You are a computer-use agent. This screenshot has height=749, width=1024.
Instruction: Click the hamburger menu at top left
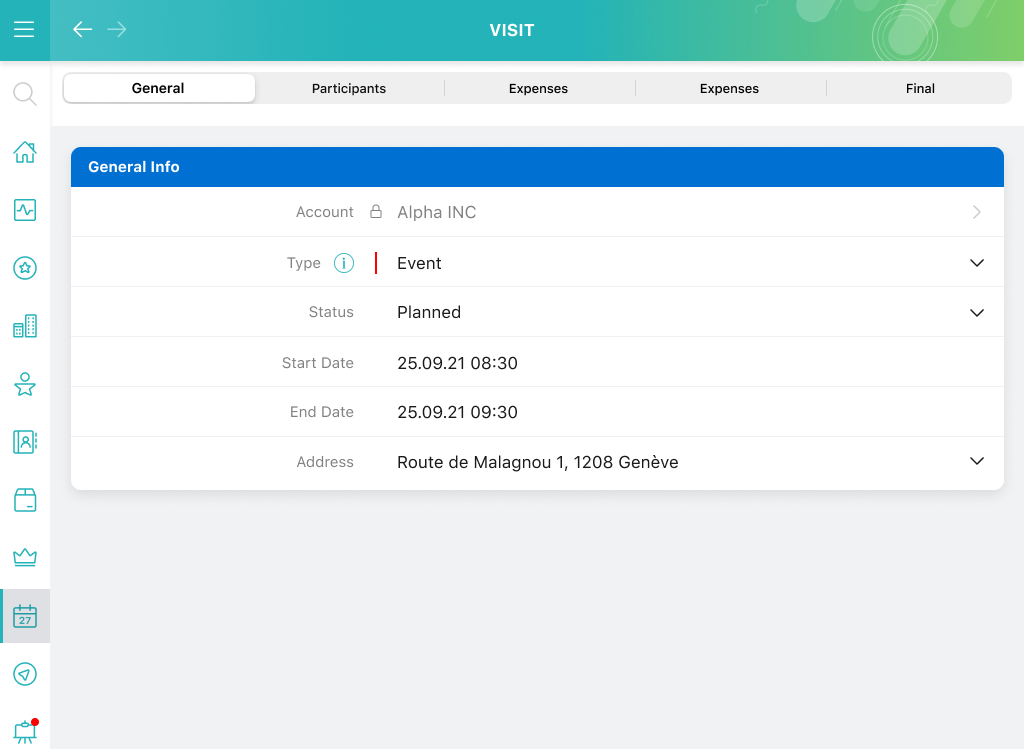[24, 29]
